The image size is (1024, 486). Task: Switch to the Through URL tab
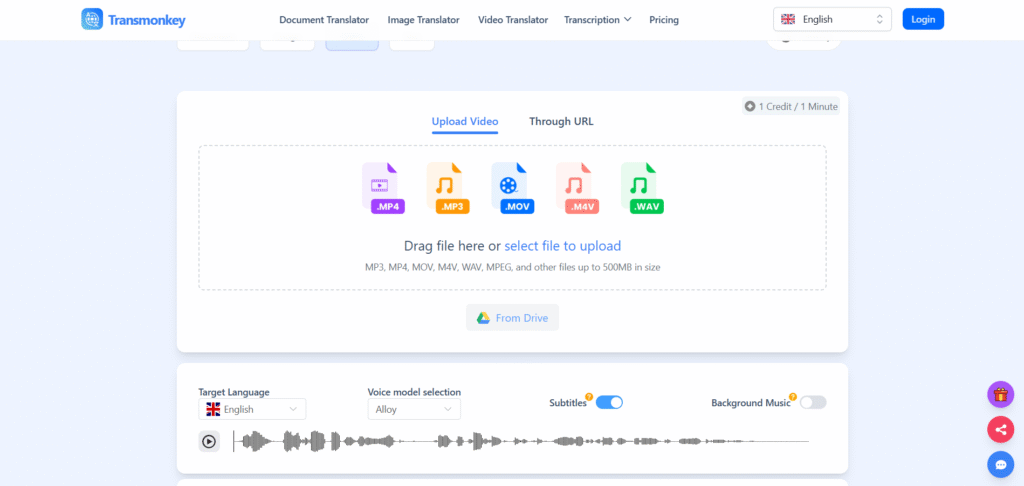(x=561, y=122)
